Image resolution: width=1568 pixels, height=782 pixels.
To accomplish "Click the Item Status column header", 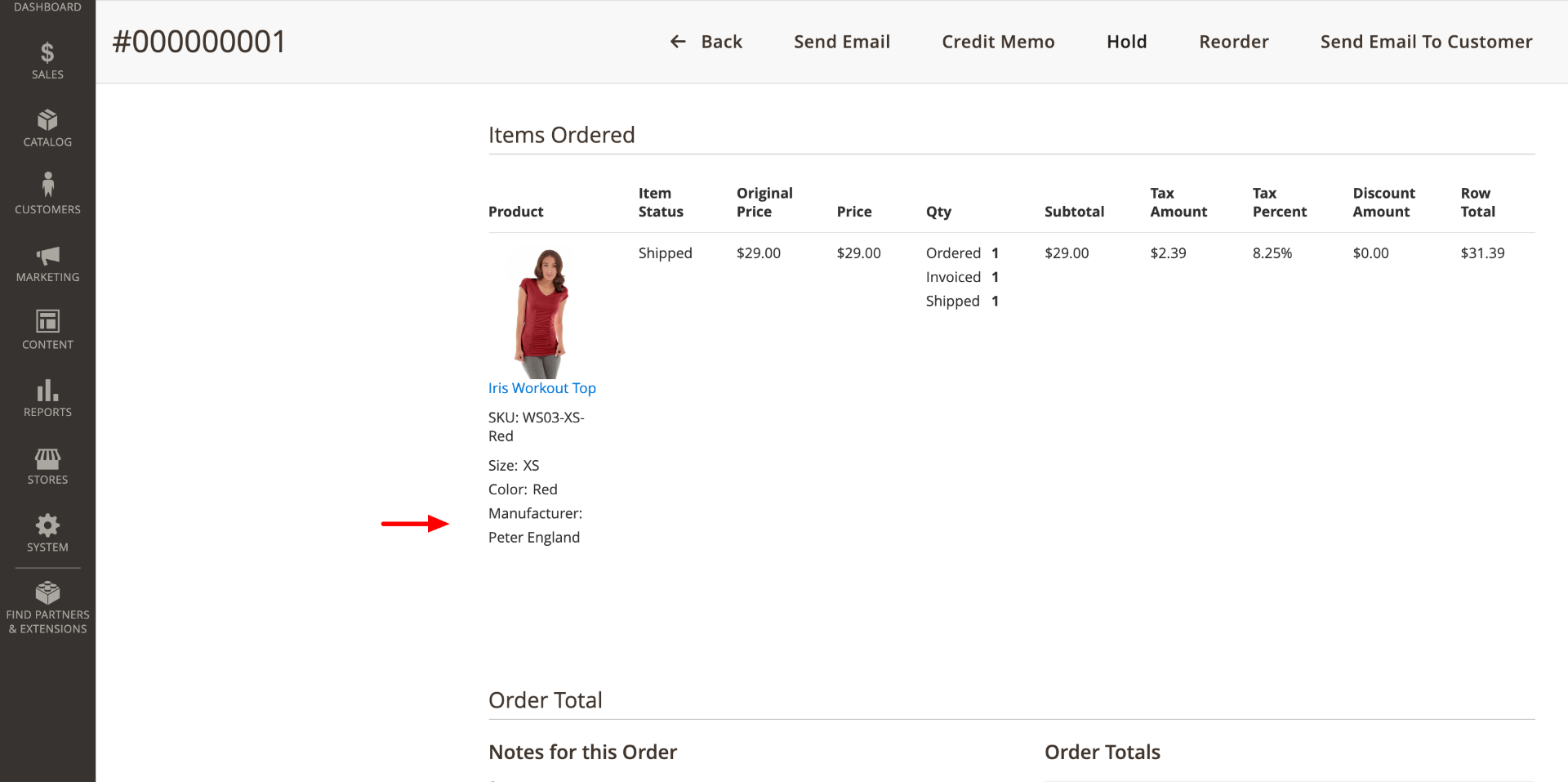I will [x=661, y=203].
